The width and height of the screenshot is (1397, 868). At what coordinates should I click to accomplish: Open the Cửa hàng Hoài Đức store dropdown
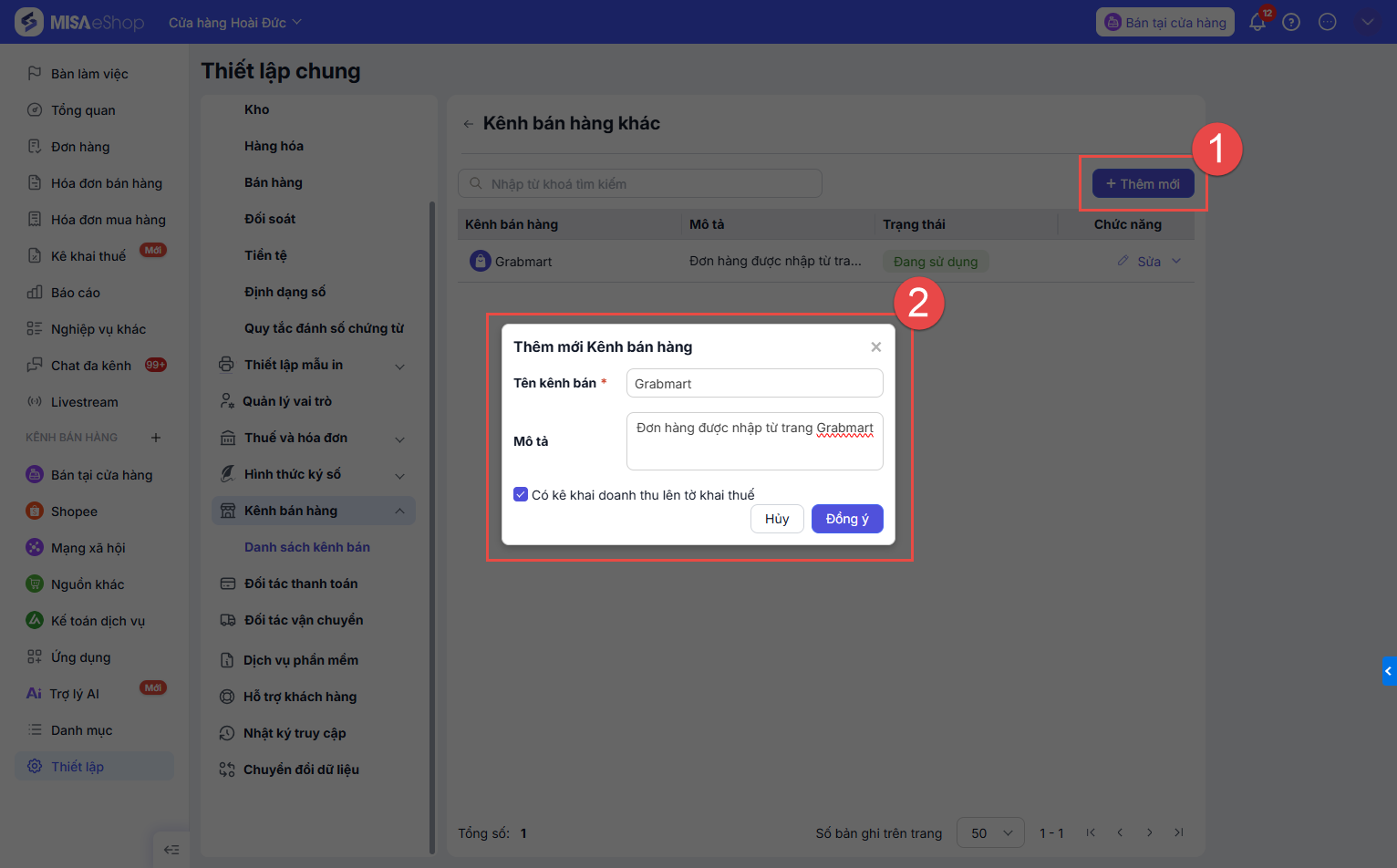[235, 22]
